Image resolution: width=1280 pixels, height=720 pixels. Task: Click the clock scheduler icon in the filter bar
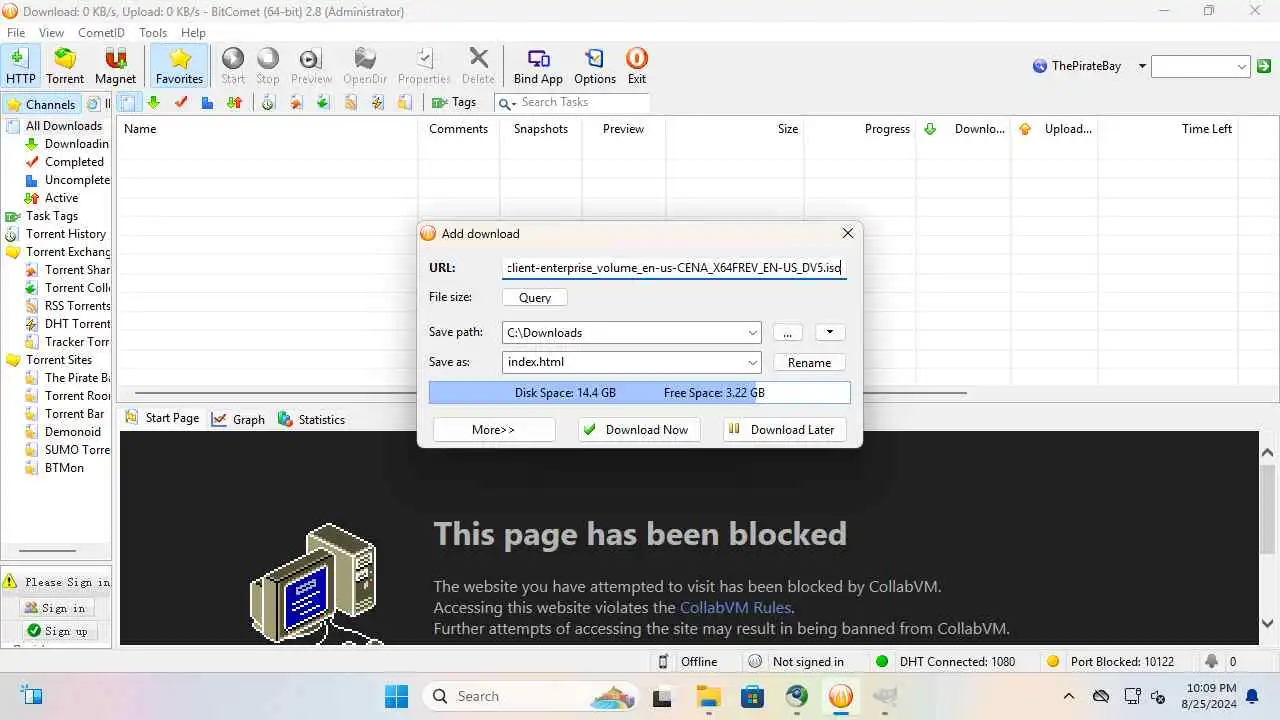pyautogui.click(x=268, y=102)
